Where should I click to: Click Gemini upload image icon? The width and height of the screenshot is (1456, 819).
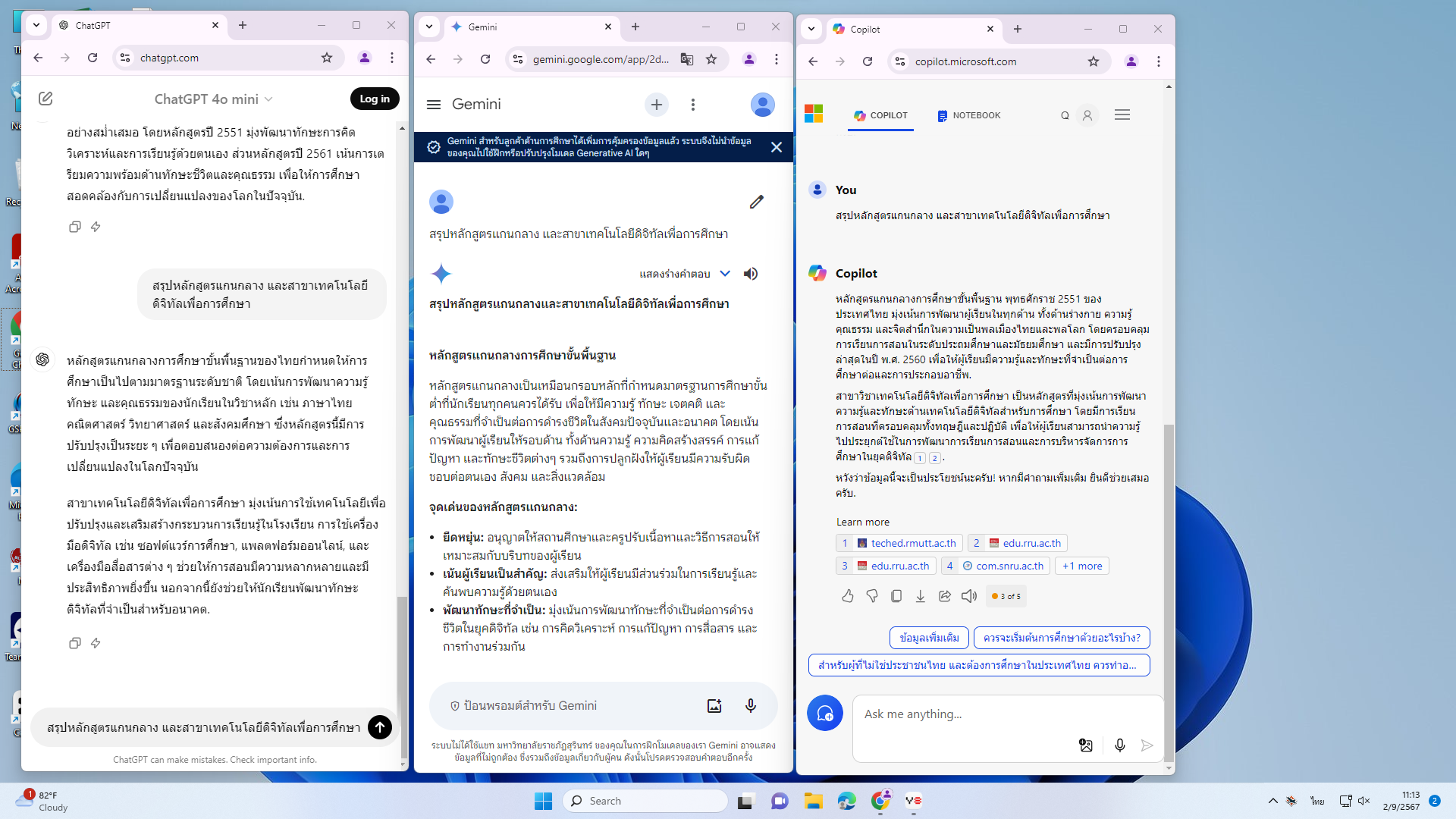(714, 706)
